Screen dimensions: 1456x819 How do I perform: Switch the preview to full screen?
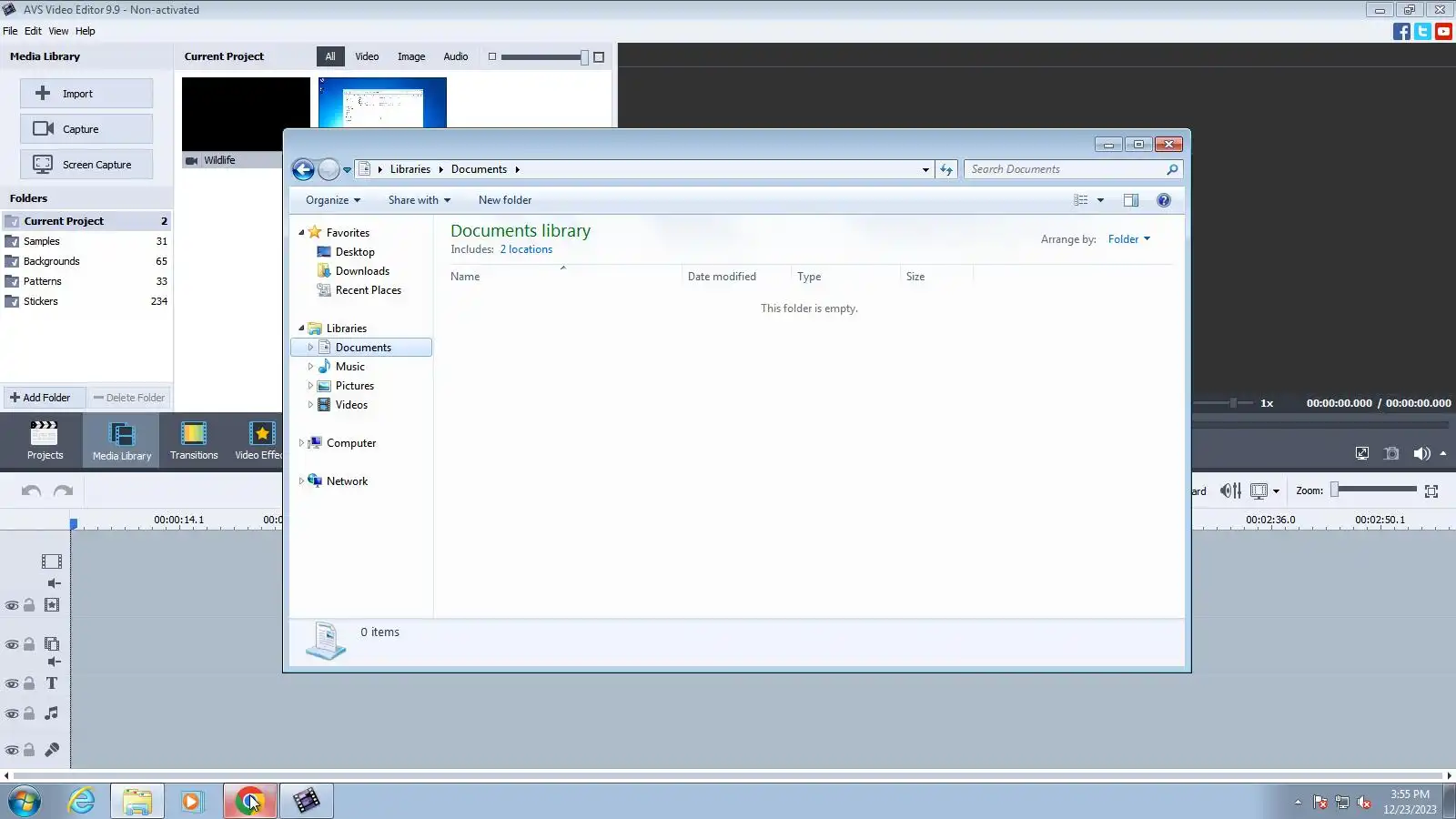1362,453
